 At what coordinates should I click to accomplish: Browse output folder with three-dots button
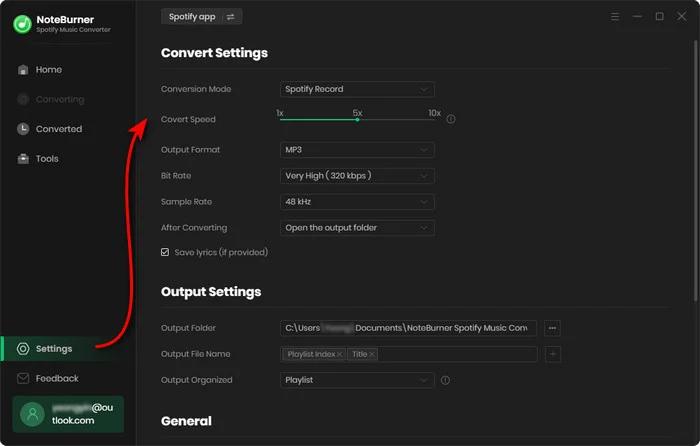tap(553, 328)
